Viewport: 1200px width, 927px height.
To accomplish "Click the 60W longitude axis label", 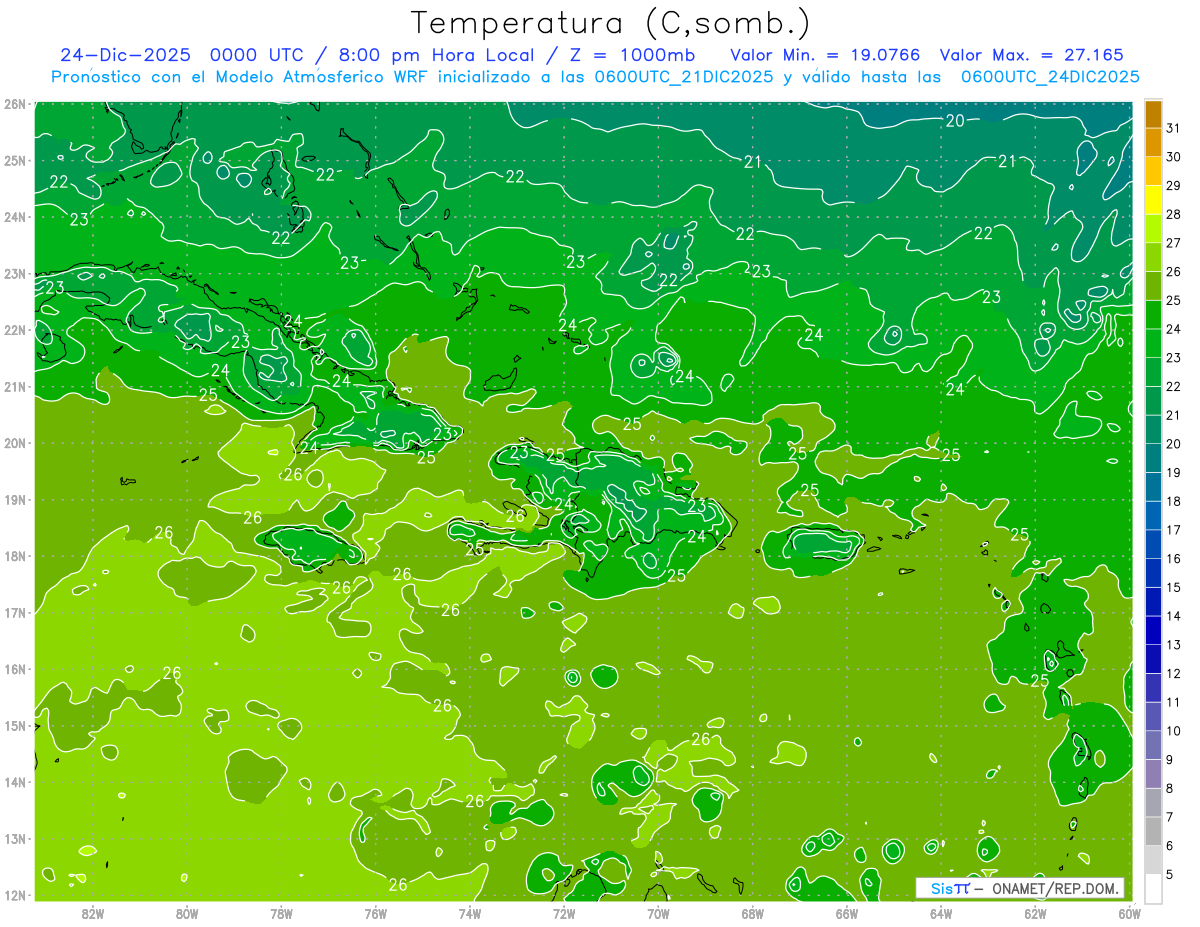I will (x=1129, y=913).
